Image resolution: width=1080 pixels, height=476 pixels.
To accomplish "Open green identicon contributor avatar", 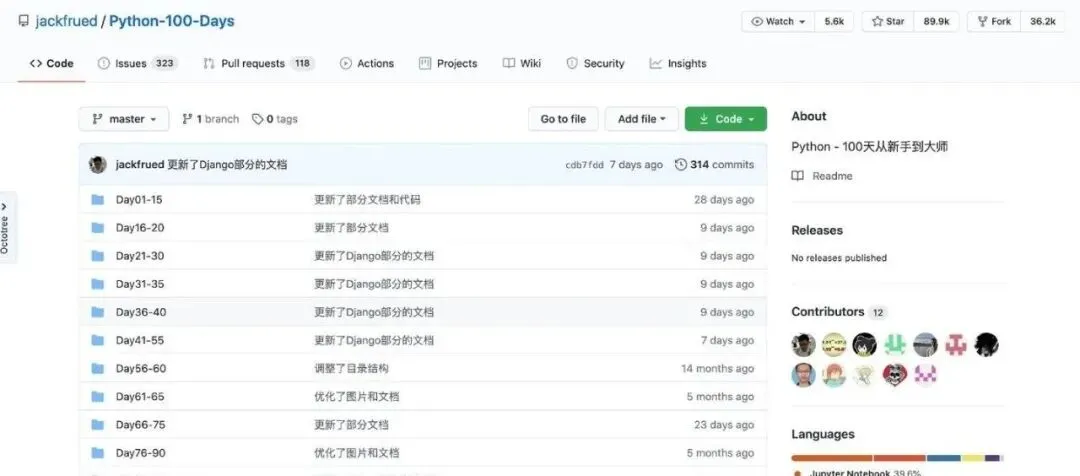I will (895, 344).
